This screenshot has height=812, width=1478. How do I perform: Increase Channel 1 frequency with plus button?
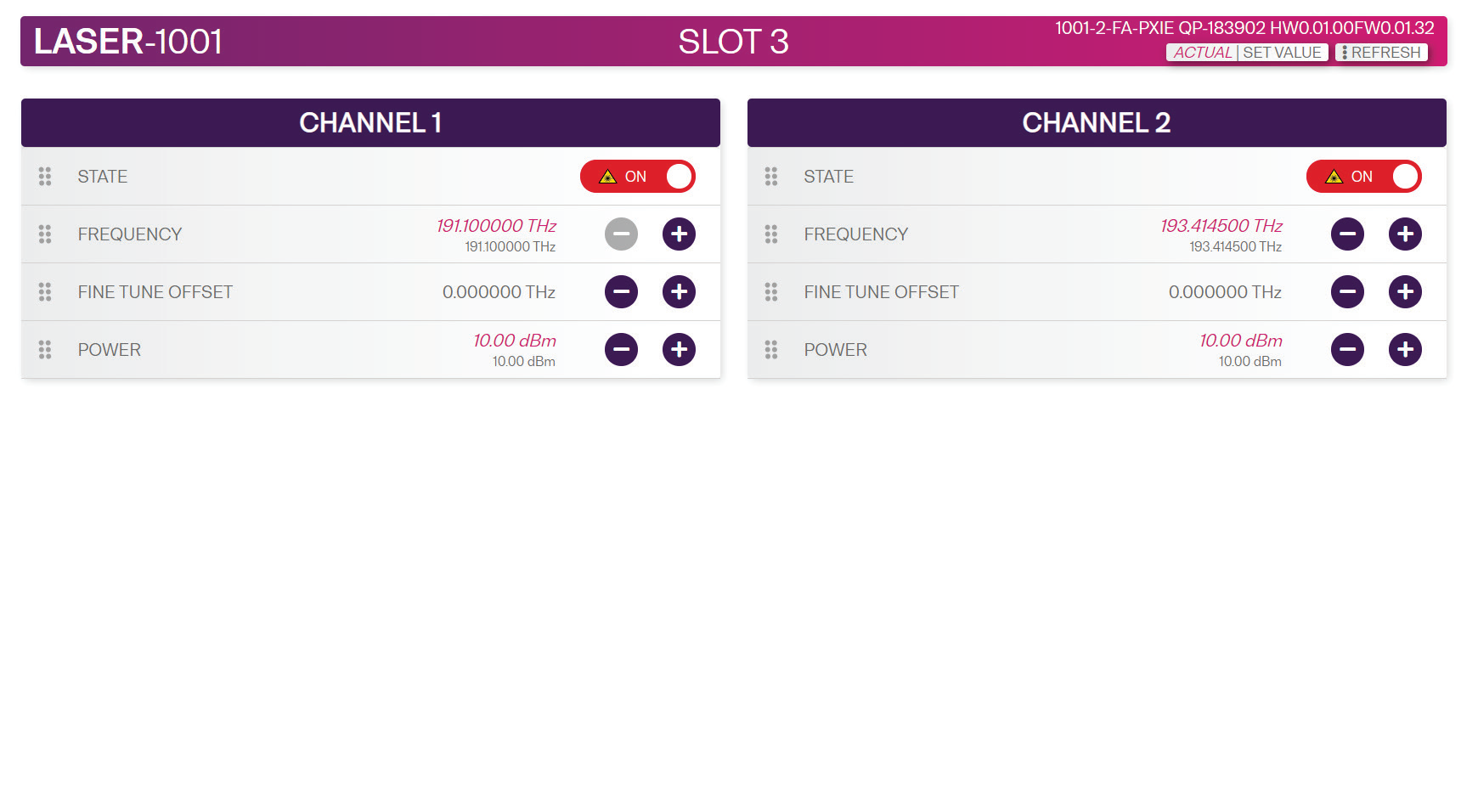679,234
